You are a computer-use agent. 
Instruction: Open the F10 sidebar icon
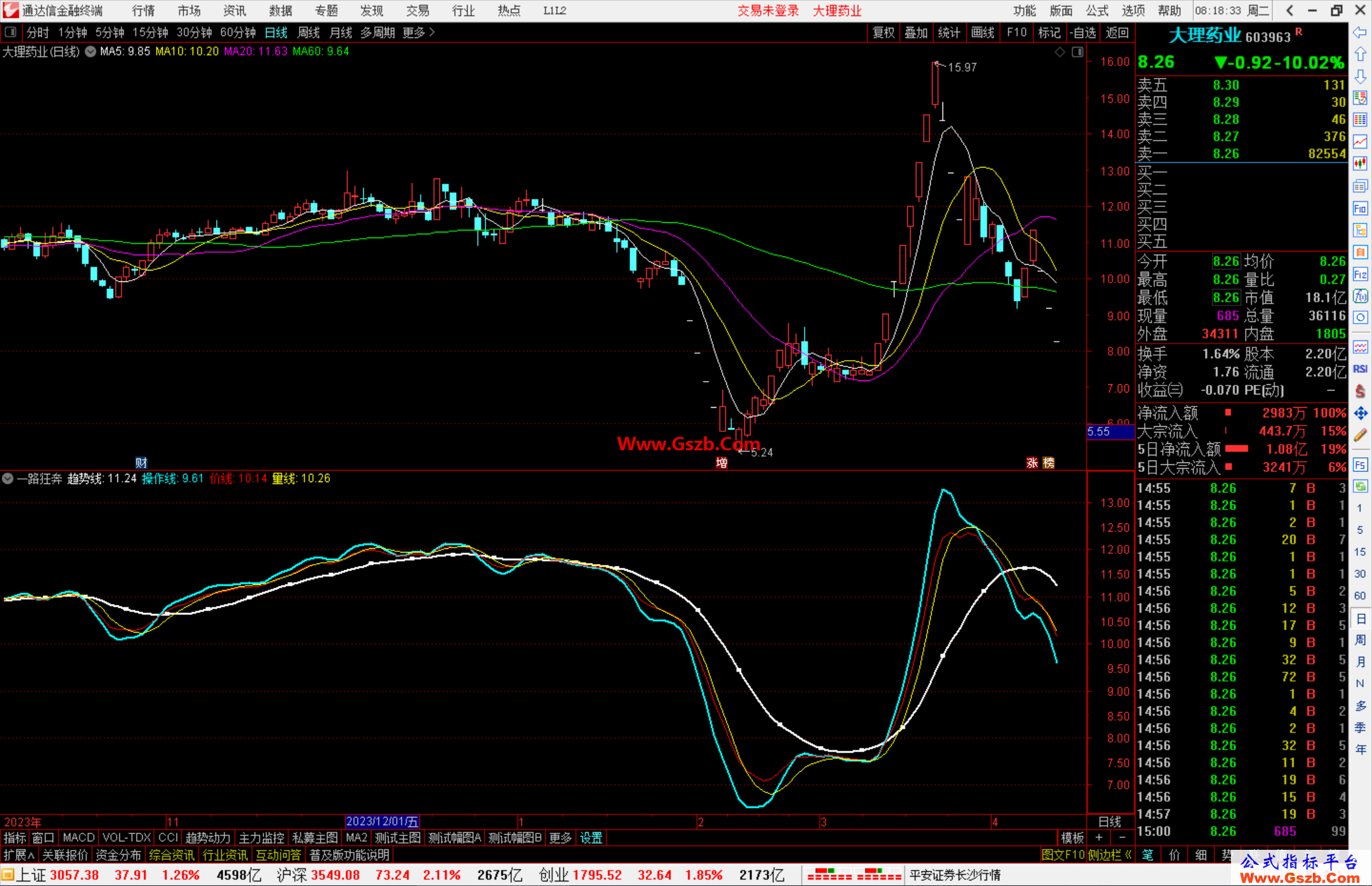[x=1360, y=208]
